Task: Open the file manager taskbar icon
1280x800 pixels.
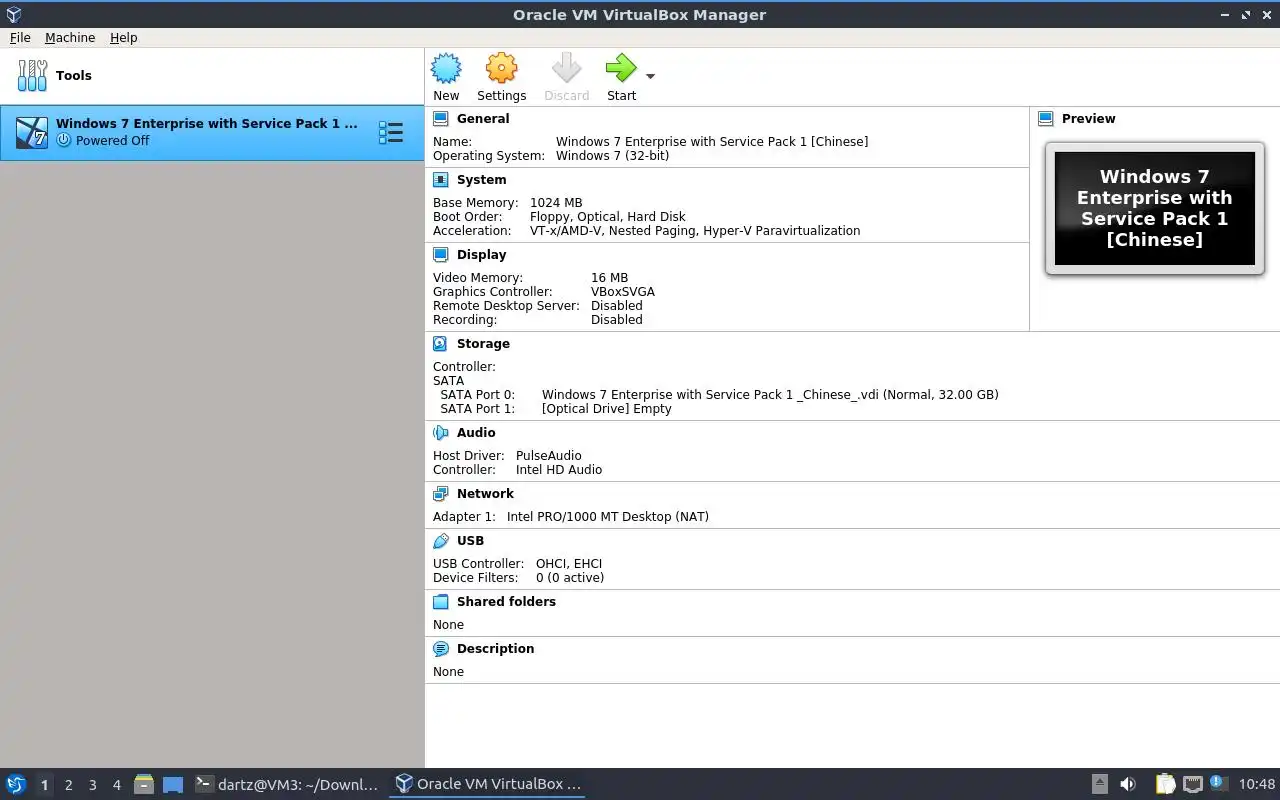Action: click(143, 785)
